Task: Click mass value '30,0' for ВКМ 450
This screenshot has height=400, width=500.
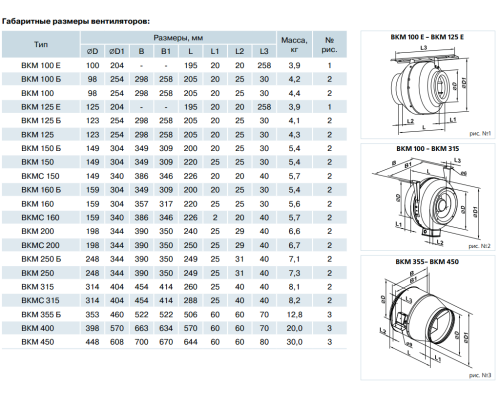Action: coord(294,342)
